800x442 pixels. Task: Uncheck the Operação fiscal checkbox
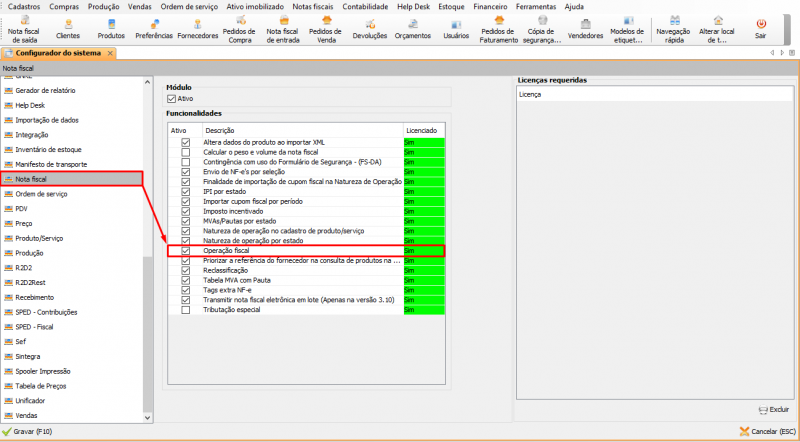[185, 250]
